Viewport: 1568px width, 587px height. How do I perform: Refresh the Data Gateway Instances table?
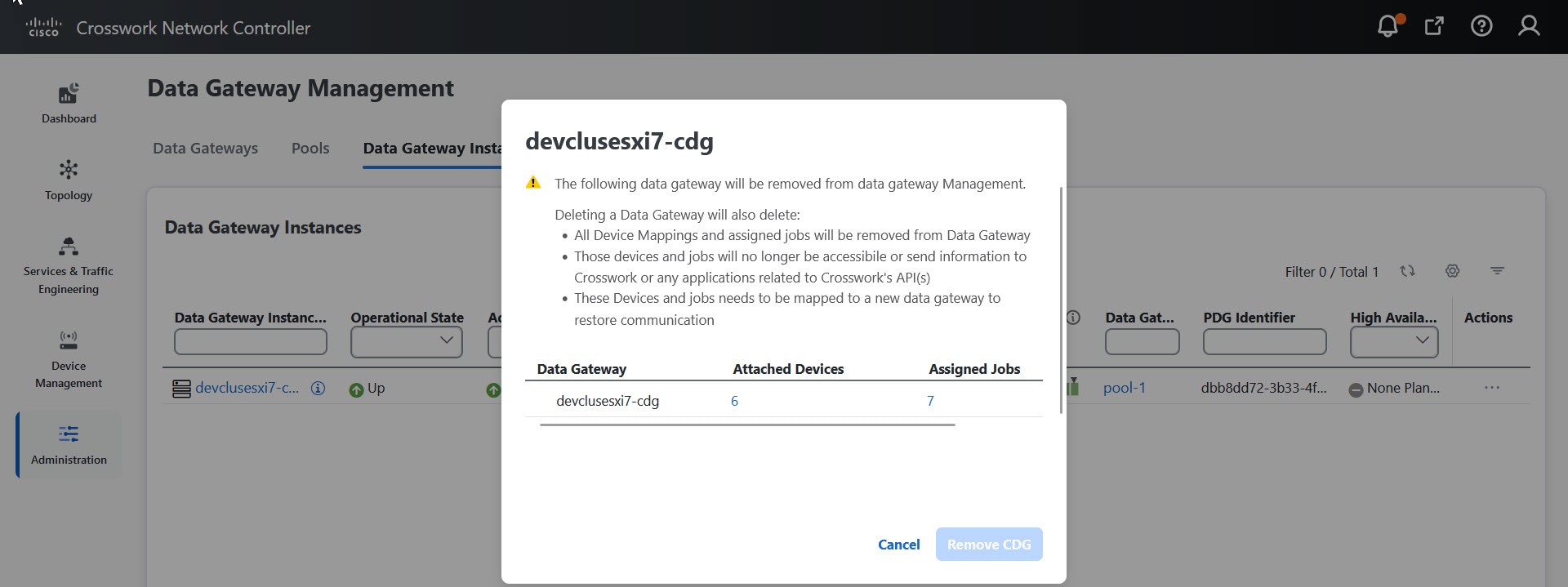point(1408,270)
